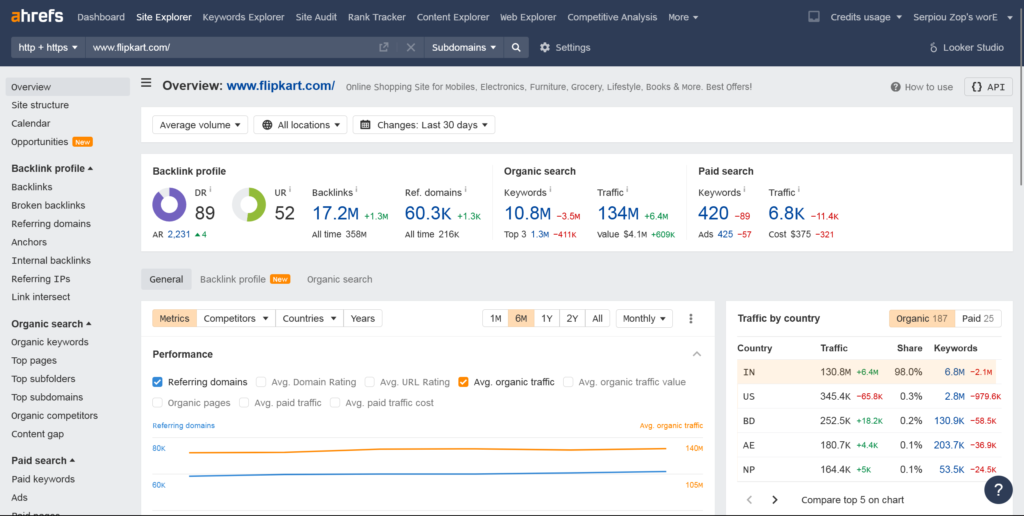1024x516 pixels.
Task: Switch to Backlink profile tab
Action: coord(245,279)
